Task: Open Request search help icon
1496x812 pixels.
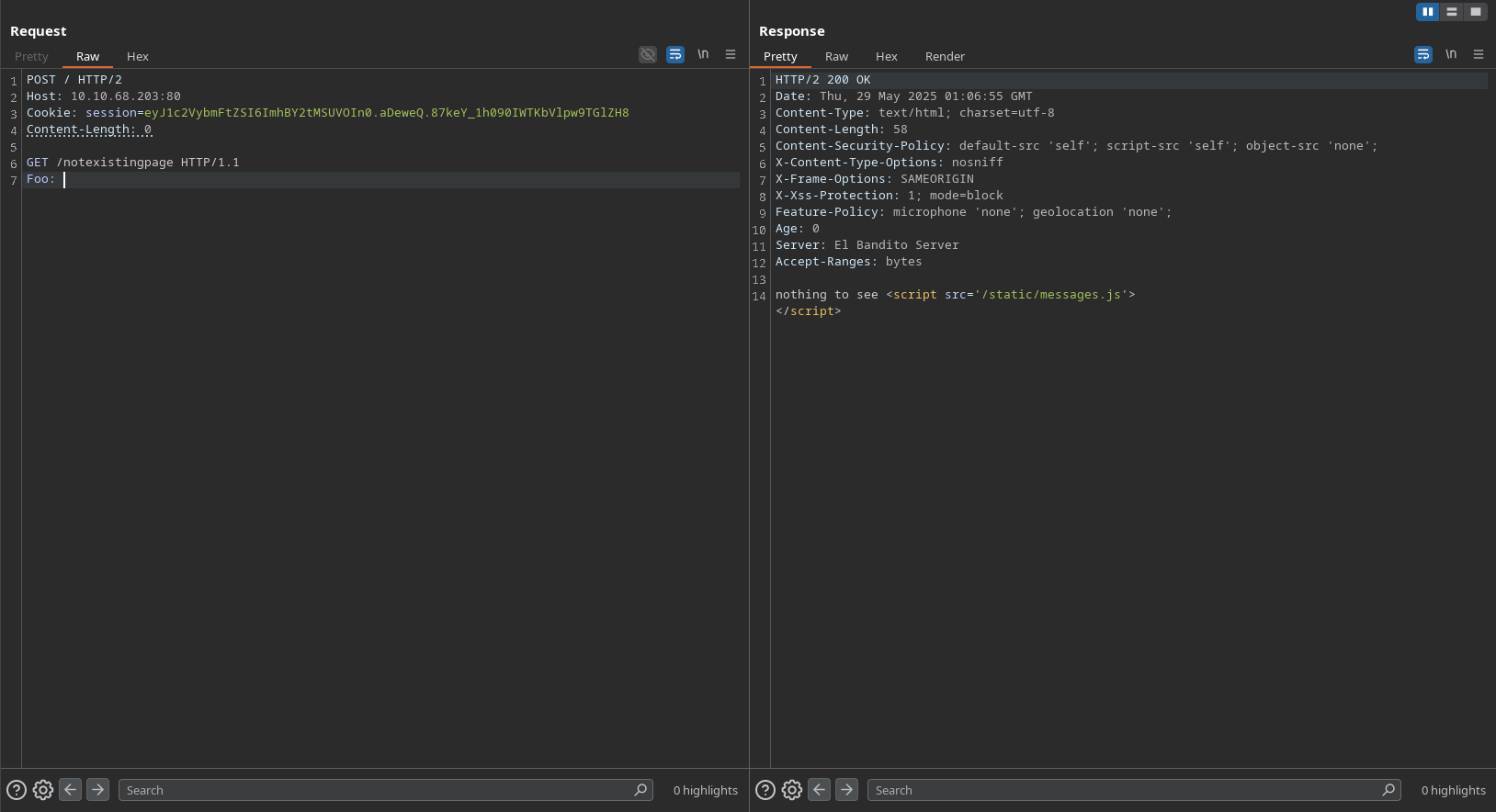Action: coord(17,790)
